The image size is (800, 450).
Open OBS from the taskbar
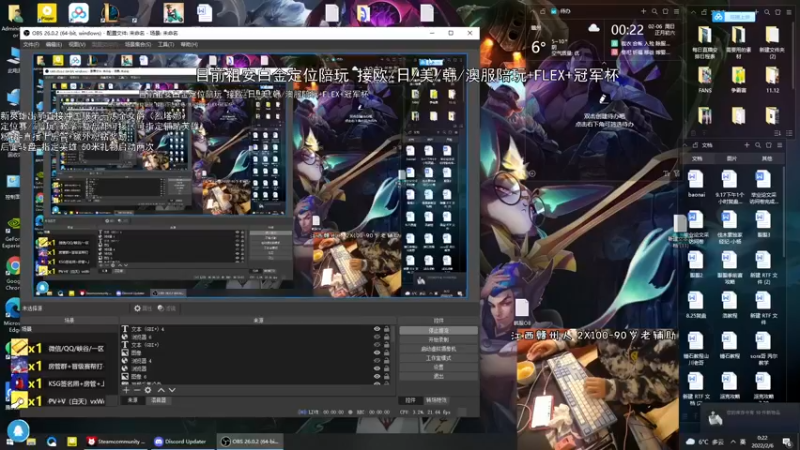pyautogui.click(x=252, y=442)
